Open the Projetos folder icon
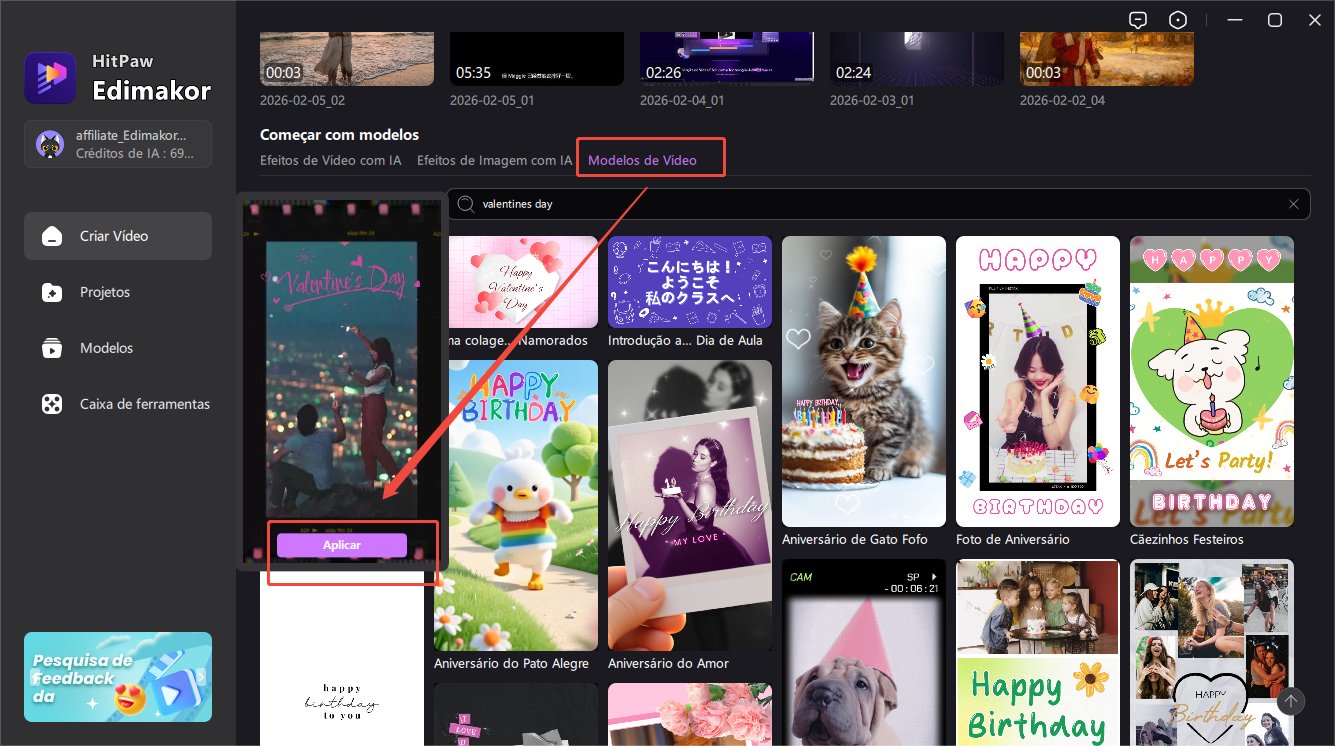Image resolution: width=1335 pixels, height=746 pixels. (x=51, y=293)
